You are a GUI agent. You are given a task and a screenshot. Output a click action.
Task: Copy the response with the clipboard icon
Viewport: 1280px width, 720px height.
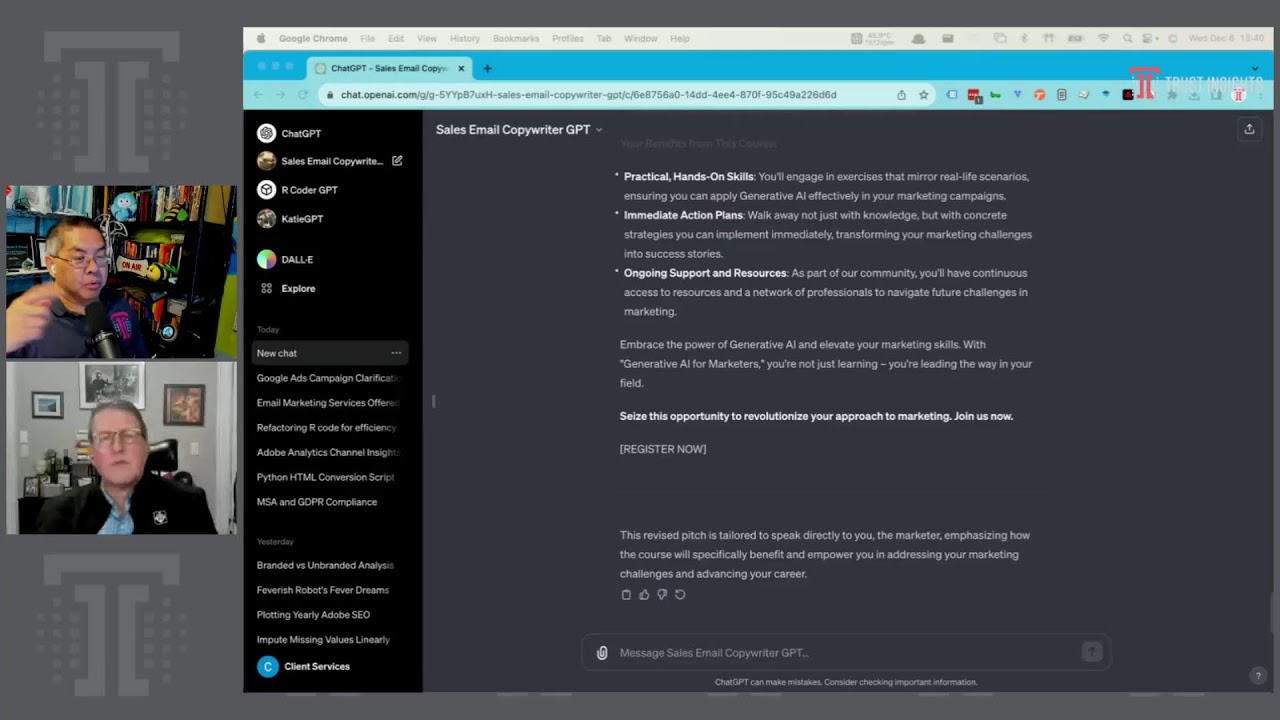[626, 594]
